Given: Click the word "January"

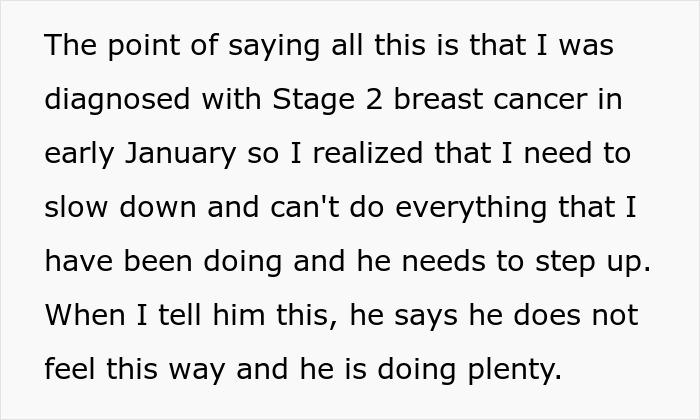Looking at the screenshot, I should (180, 154).
